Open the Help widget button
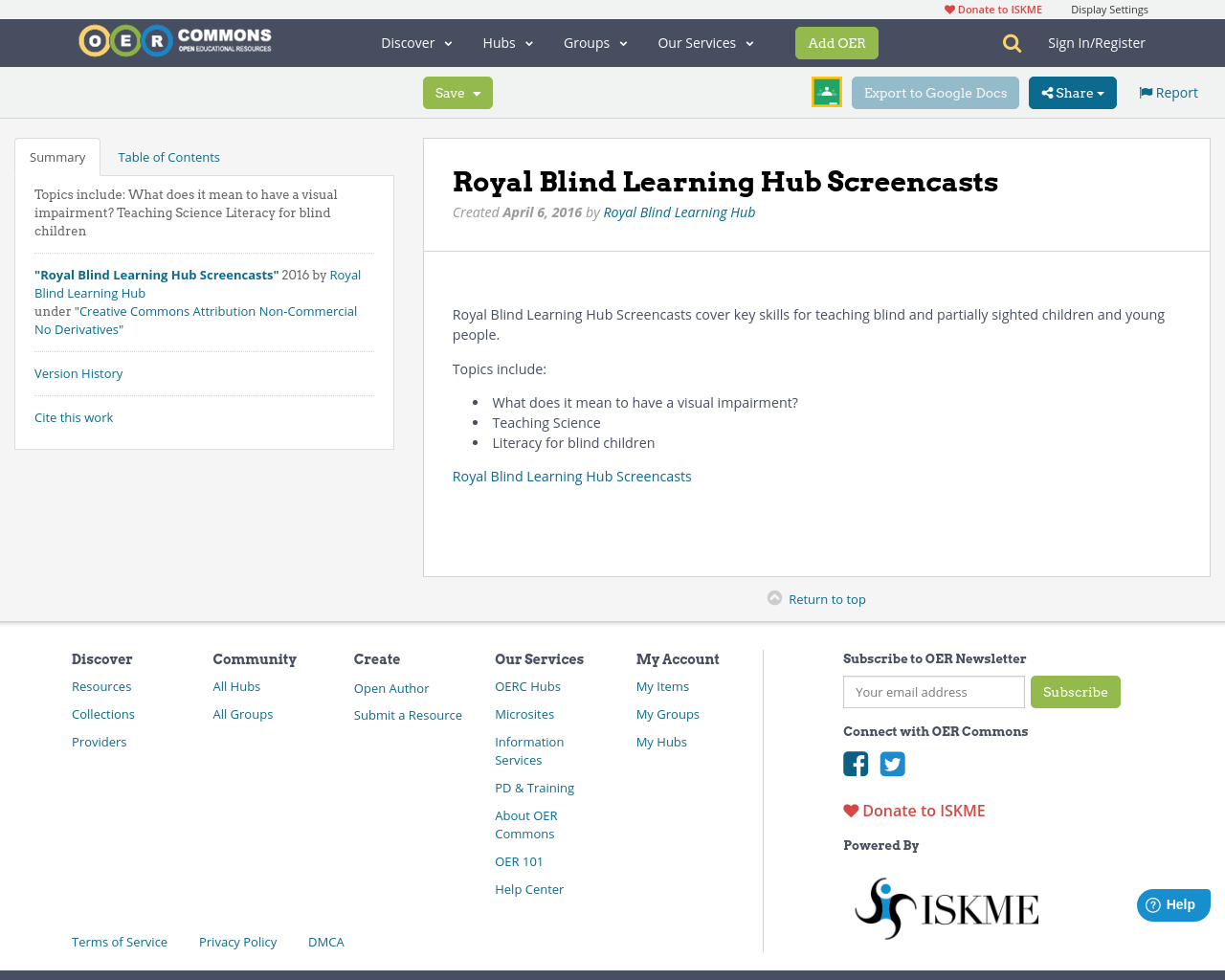This screenshot has width=1225, height=980. (1172, 904)
